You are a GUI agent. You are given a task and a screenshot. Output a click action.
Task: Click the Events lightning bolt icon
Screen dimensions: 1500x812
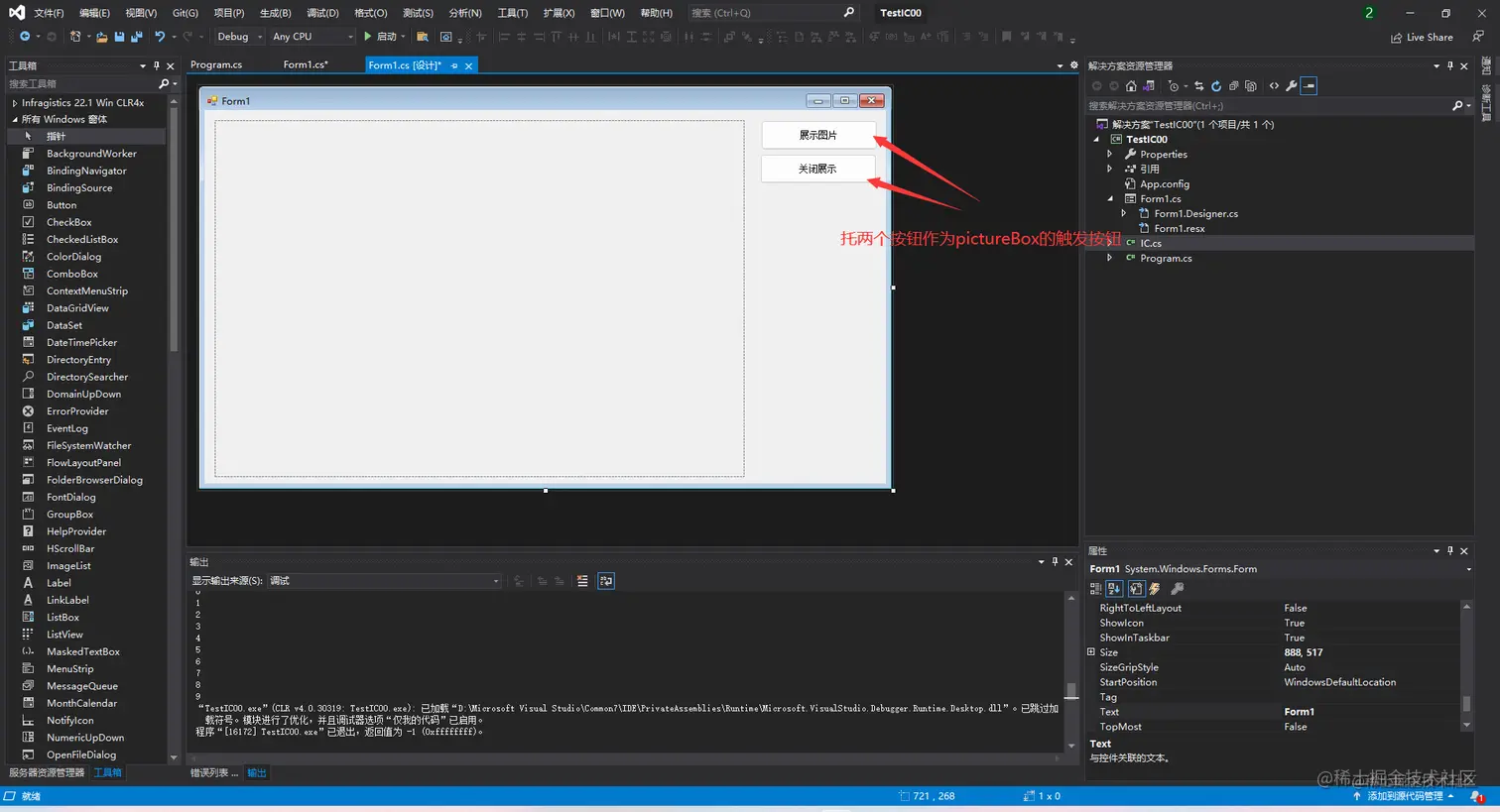pyautogui.click(x=1155, y=588)
